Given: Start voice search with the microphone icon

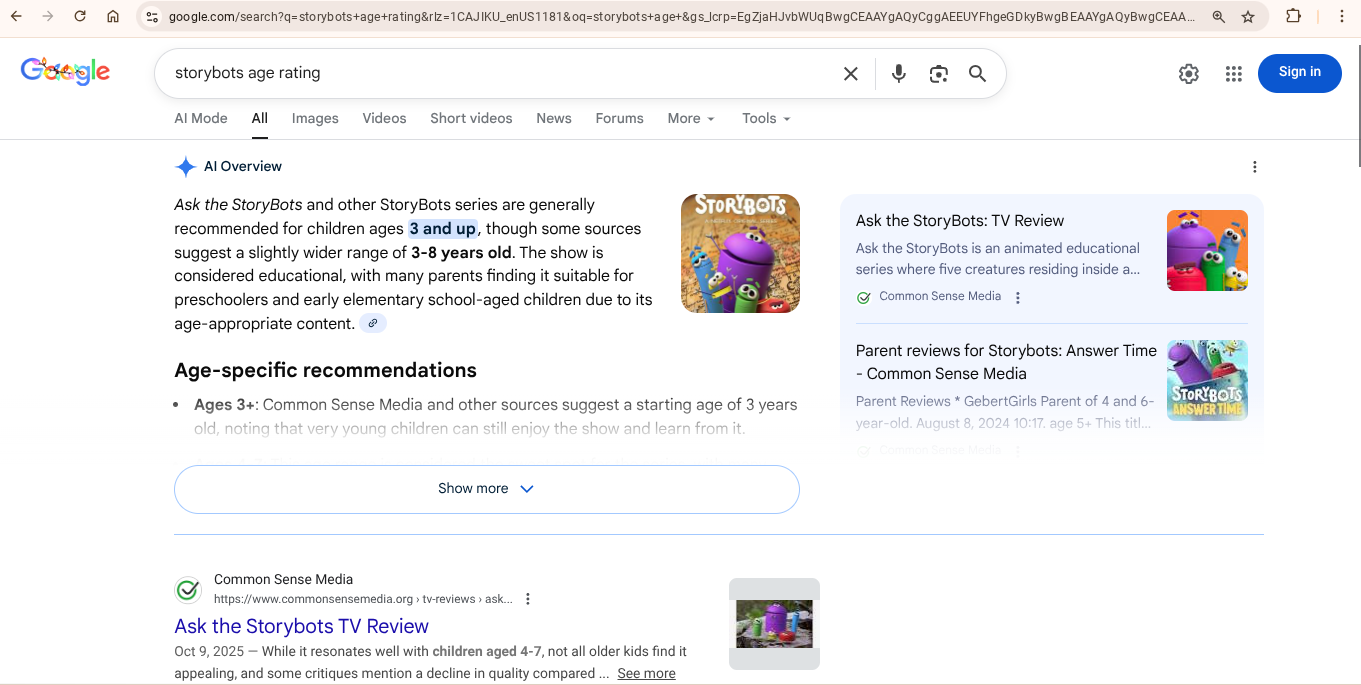Looking at the screenshot, I should (898, 74).
